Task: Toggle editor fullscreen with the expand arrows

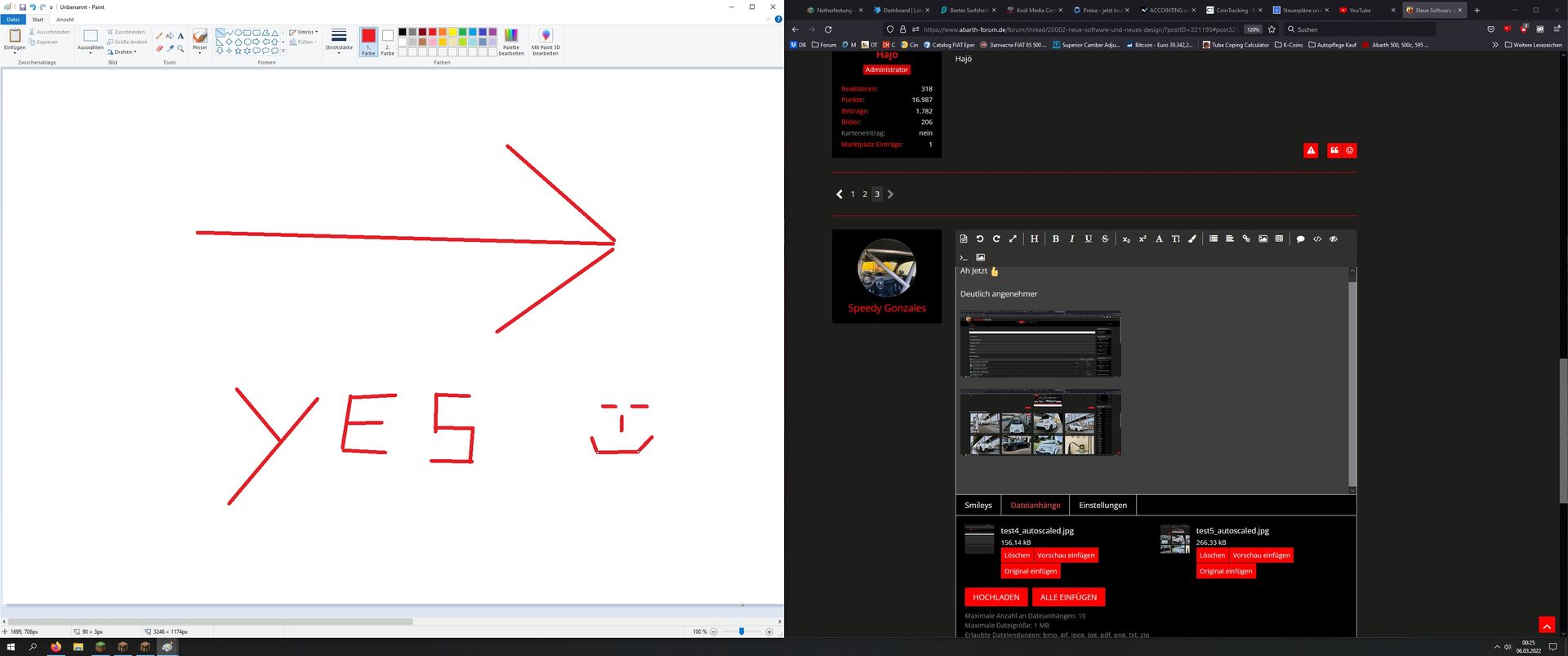Action: point(1013,239)
